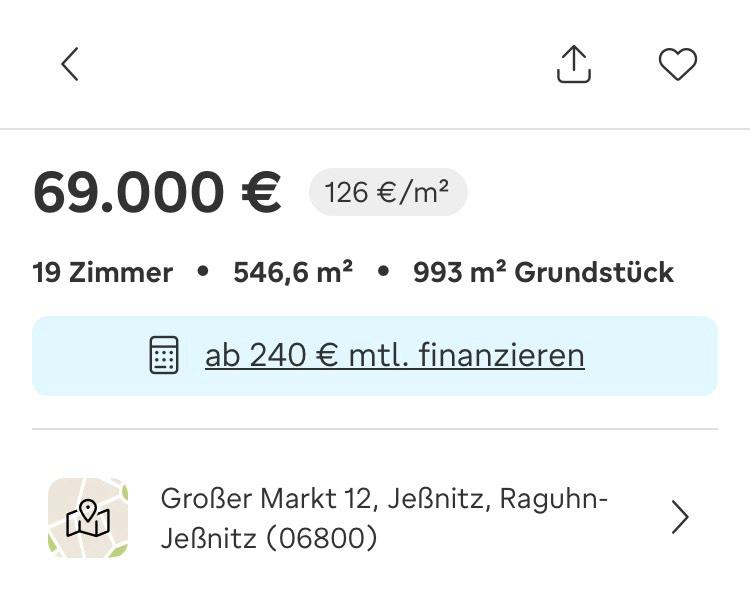
Task: Click the calculator icon in financing banner
Action: click(x=164, y=355)
